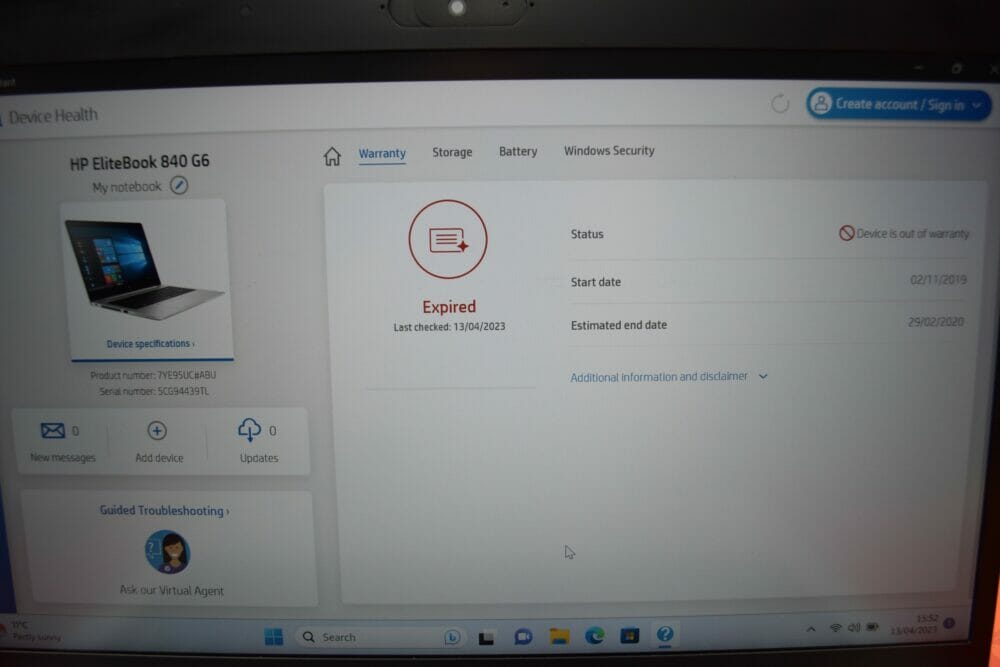Viewport: 1000px width, 667px height.
Task: Click Create account / Sign in button
Action: click(x=899, y=105)
